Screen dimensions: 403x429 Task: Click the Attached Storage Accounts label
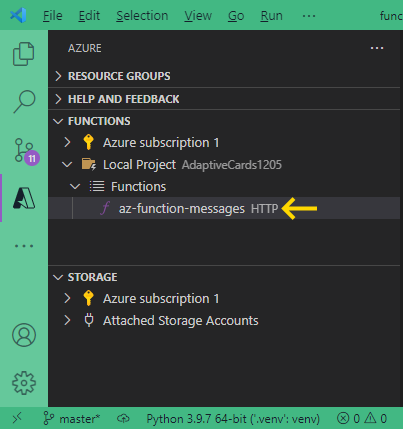pyautogui.click(x=181, y=321)
